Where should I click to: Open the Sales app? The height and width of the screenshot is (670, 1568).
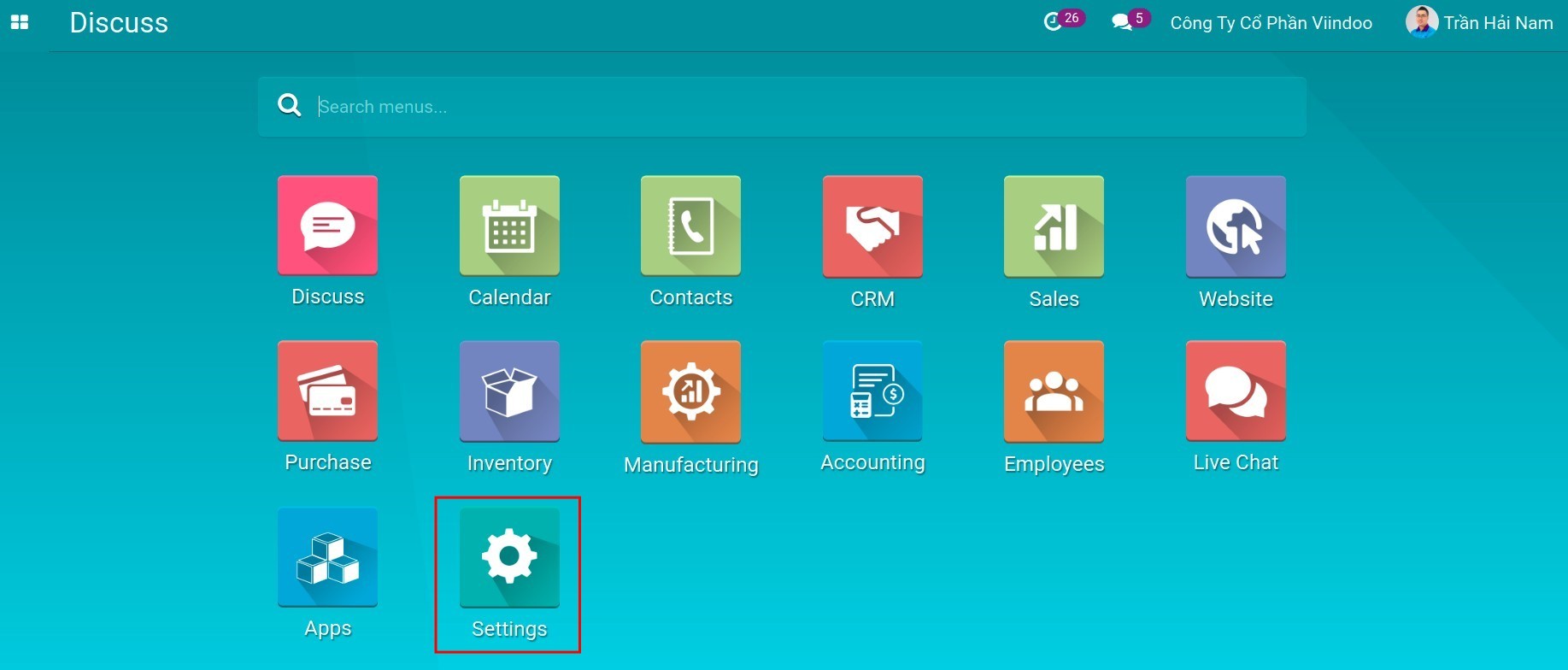tap(1054, 226)
